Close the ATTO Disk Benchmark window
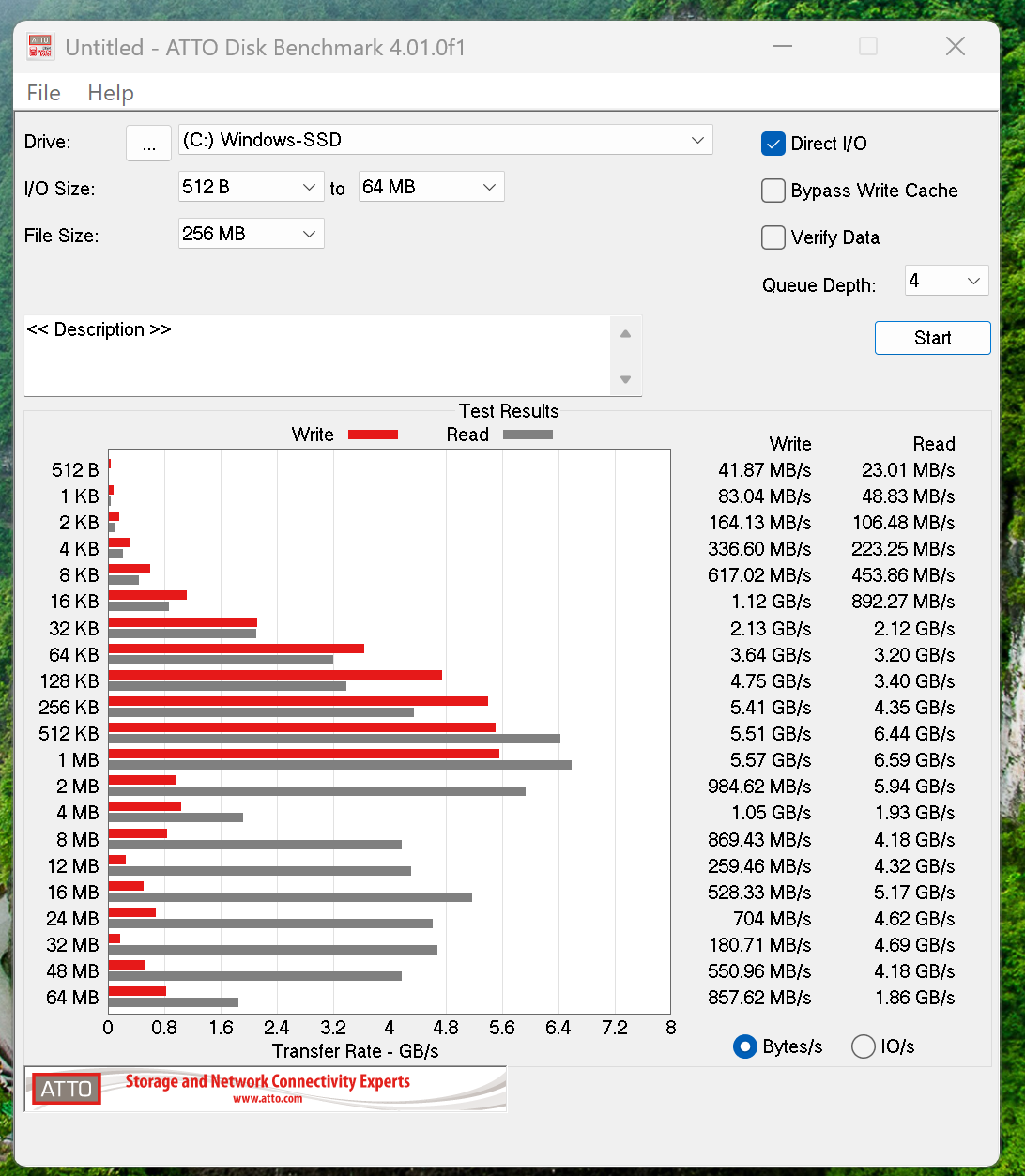Viewport: 1025px width, 1176px height. point(956,47)
